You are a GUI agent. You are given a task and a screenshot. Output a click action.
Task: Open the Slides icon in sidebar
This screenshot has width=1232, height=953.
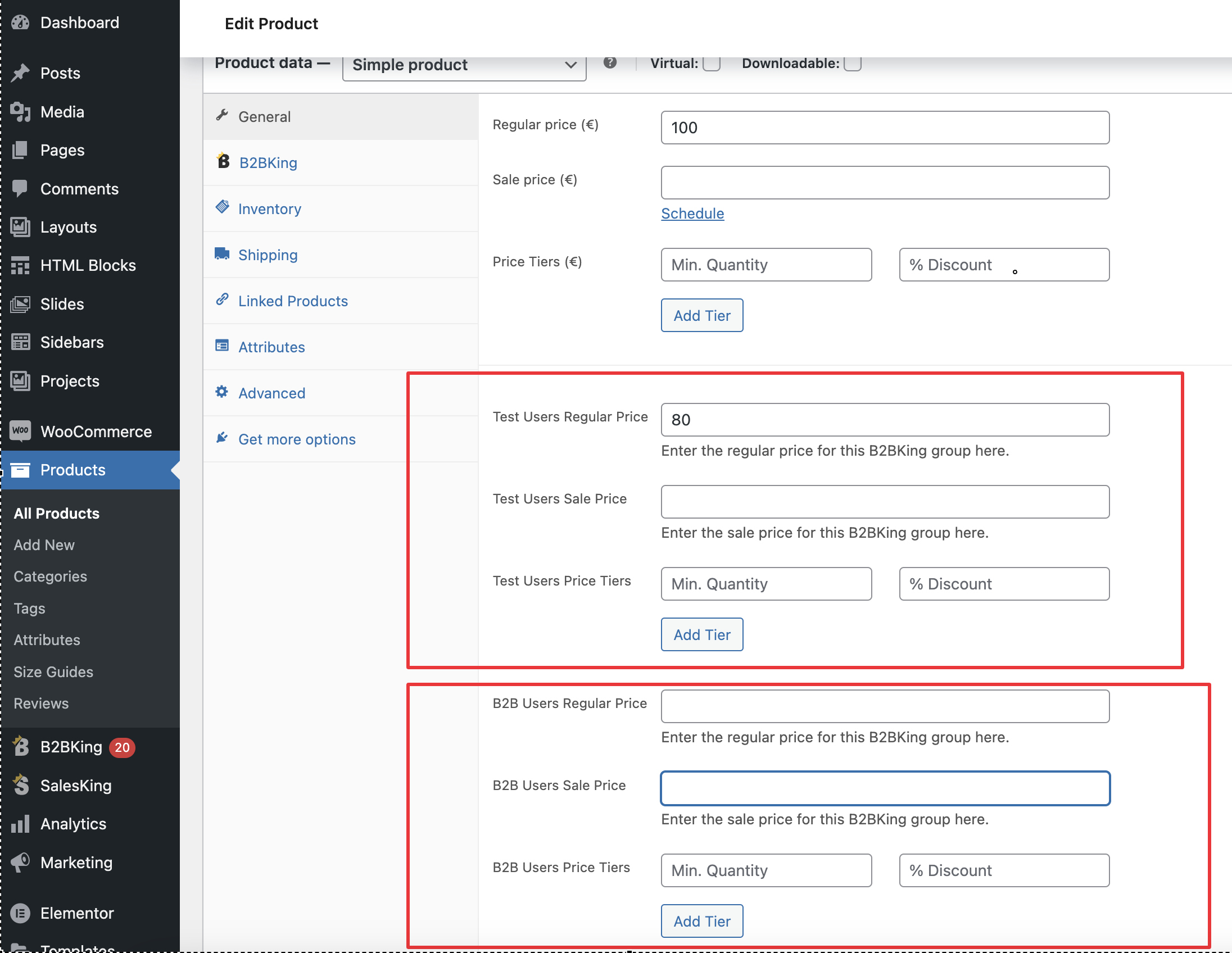click(x=20, y=304)
